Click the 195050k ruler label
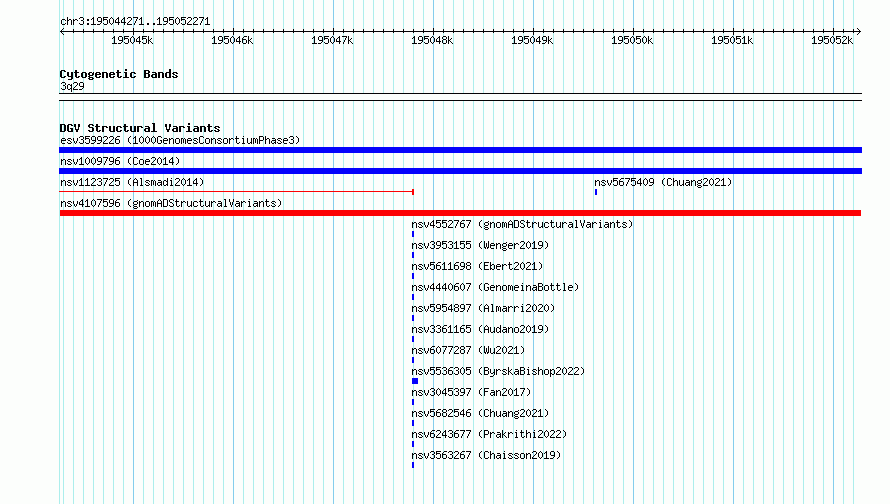Screen dimensions: 890x504 click(632, 40)
